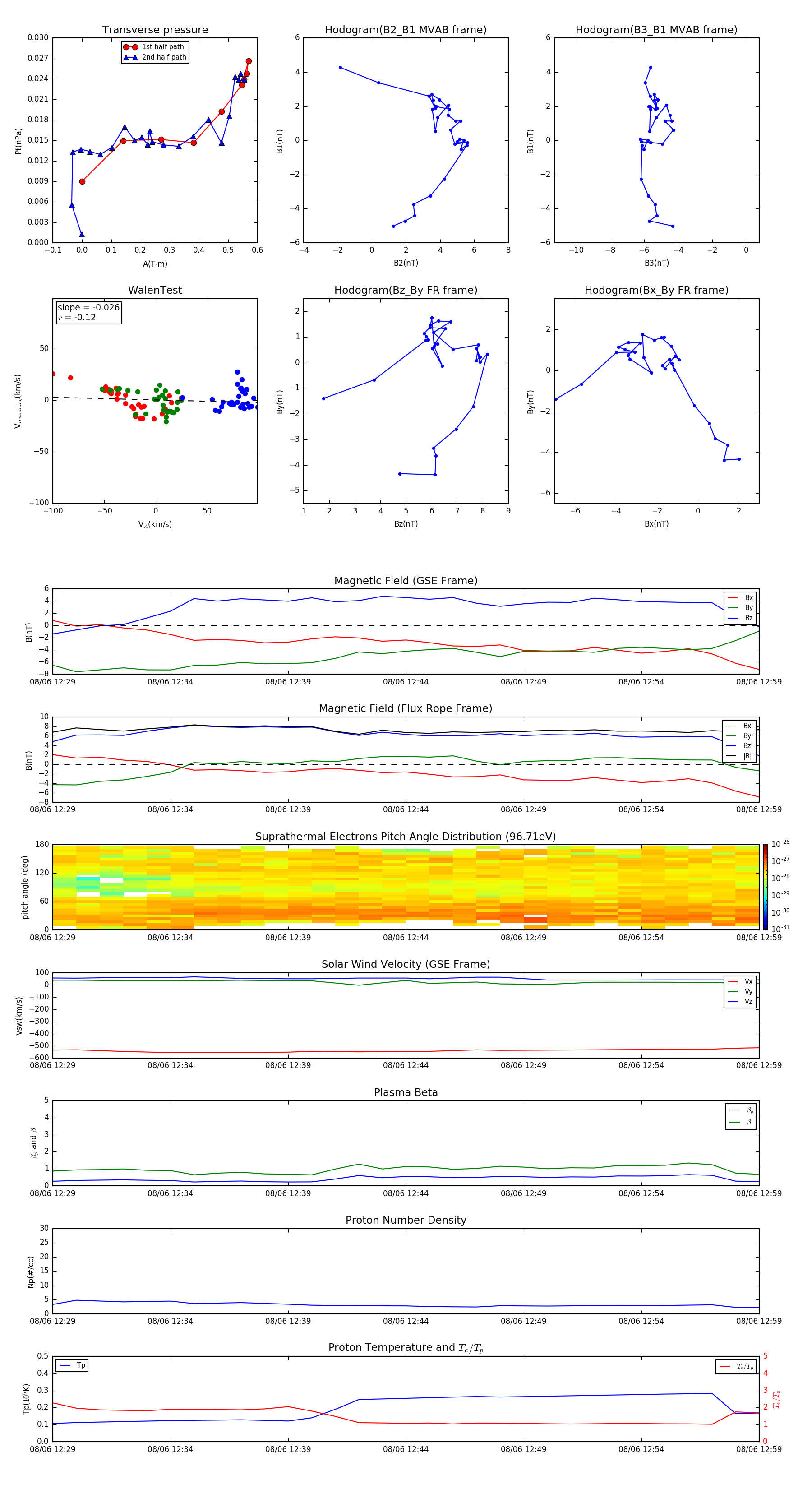Click the "Solar Wind Velocity (GSE Frame)" title
Viewport: 812px width, 1489px height.
pos(406,965)
